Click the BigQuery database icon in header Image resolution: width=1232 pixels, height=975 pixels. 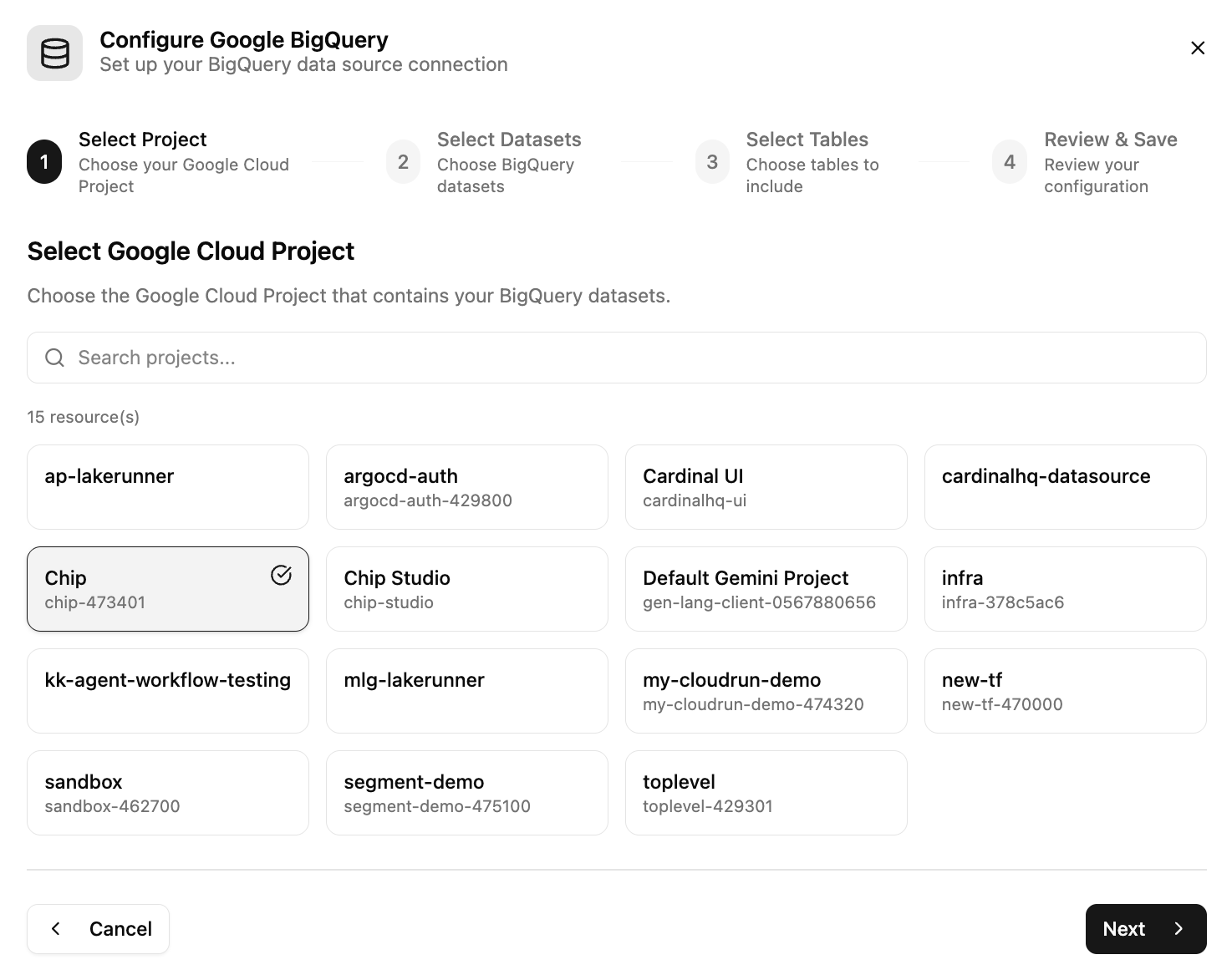(54, 53)
